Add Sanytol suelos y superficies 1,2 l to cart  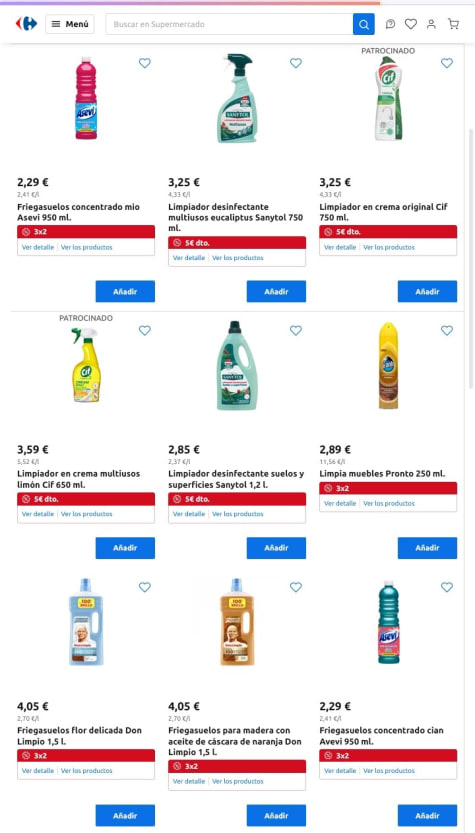pos(276,548)
